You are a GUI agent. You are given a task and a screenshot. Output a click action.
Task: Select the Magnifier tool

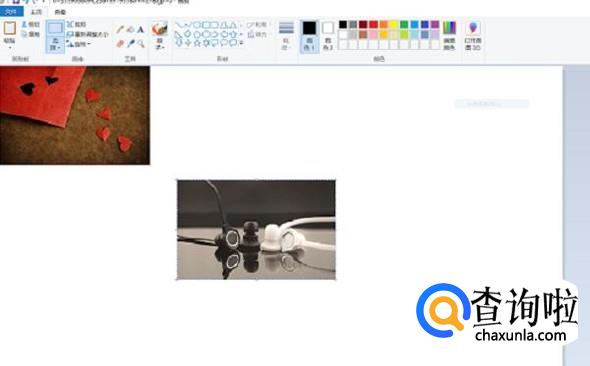point(140,44)
